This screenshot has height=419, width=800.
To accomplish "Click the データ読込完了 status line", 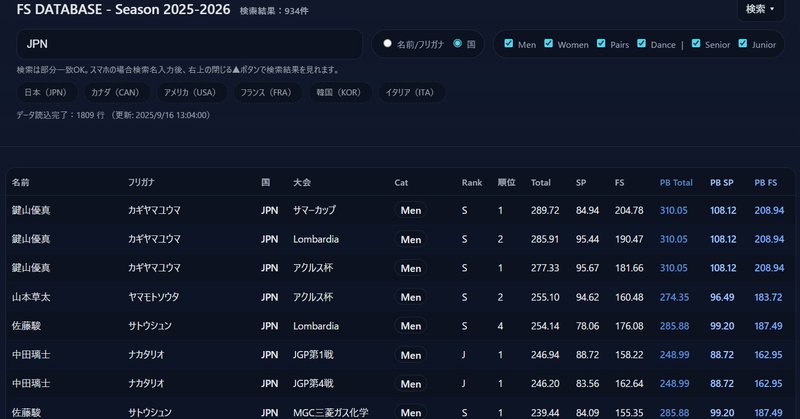I will click(113, 115).
